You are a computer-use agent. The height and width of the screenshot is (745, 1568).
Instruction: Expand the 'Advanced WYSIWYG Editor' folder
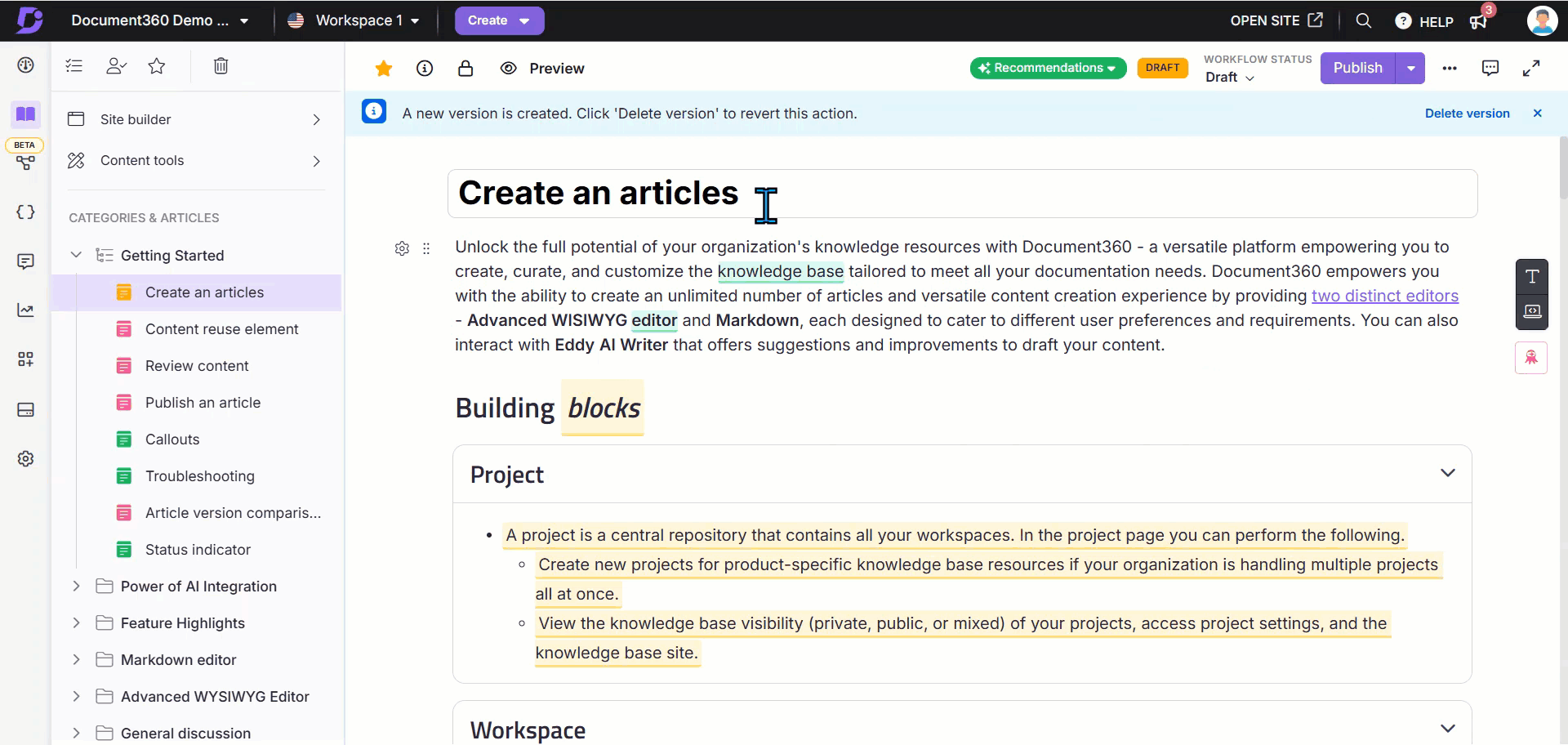click(76, 696)
